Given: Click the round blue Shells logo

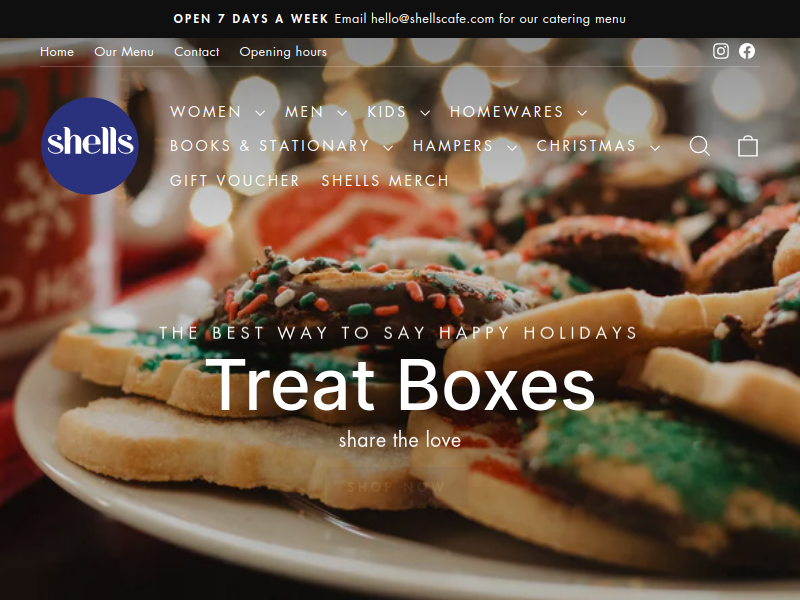Looking at the screenshot, I should pyautogui.click(x=90, y=146).
